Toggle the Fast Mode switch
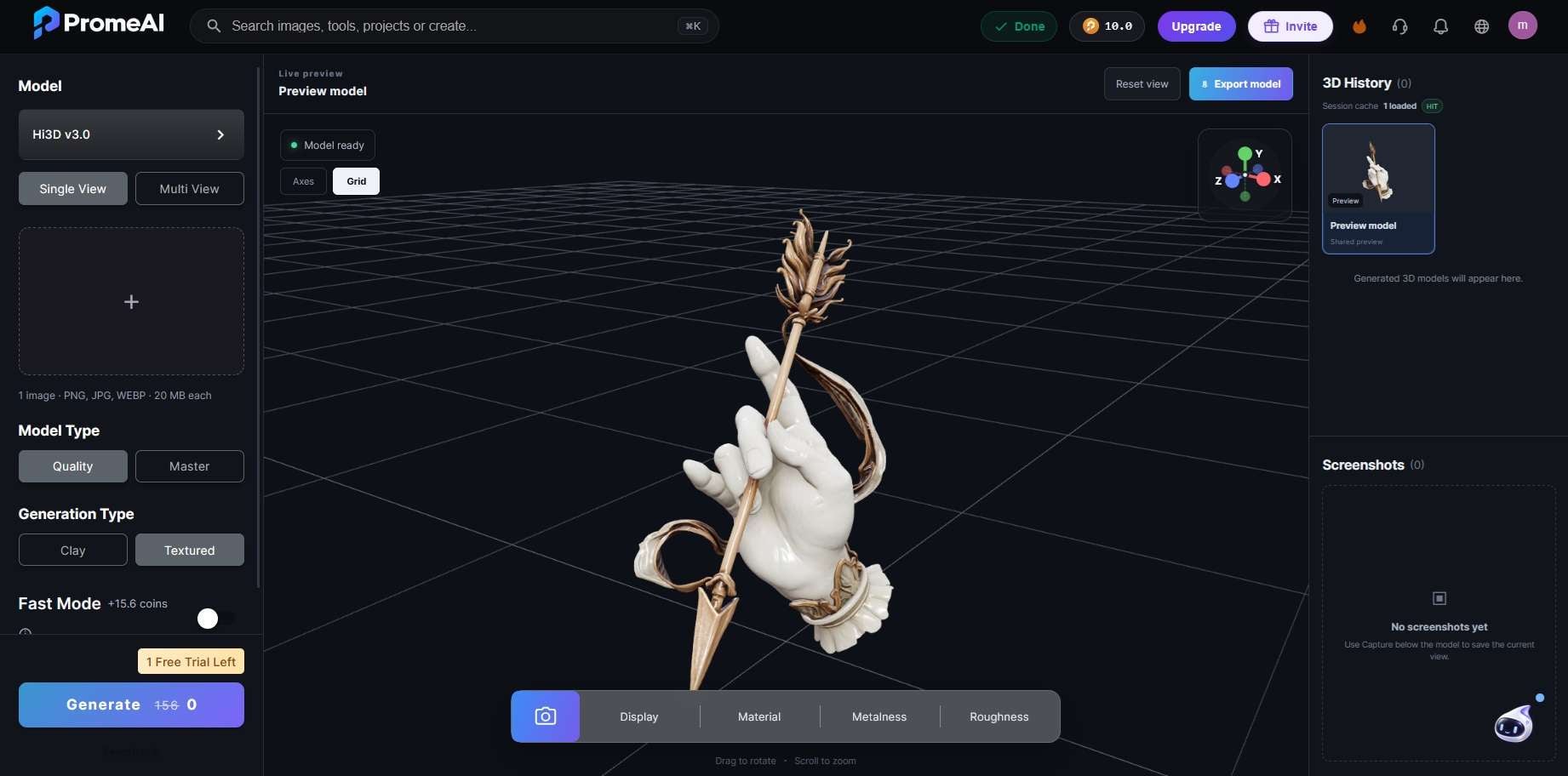Image resolution: width=1568 pixels, height=776 pixels. (x=216, y=619)
